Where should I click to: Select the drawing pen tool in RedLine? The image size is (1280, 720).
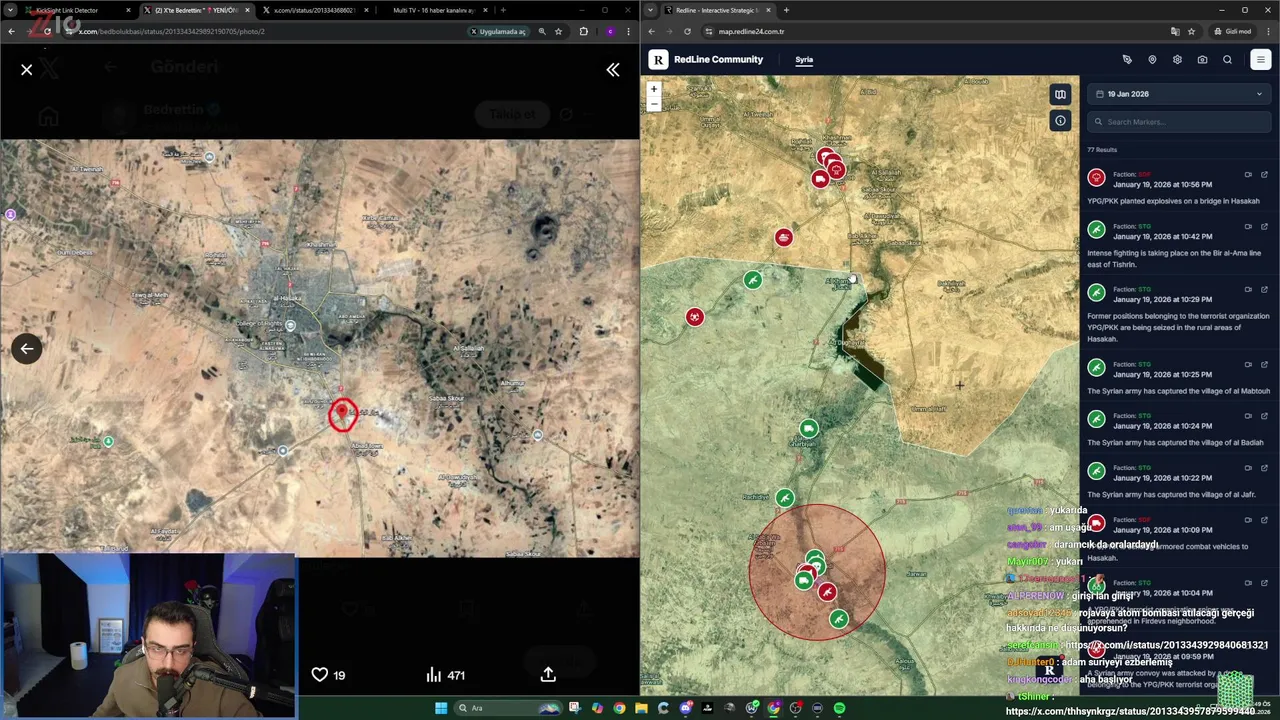(x=1127, y=59)
